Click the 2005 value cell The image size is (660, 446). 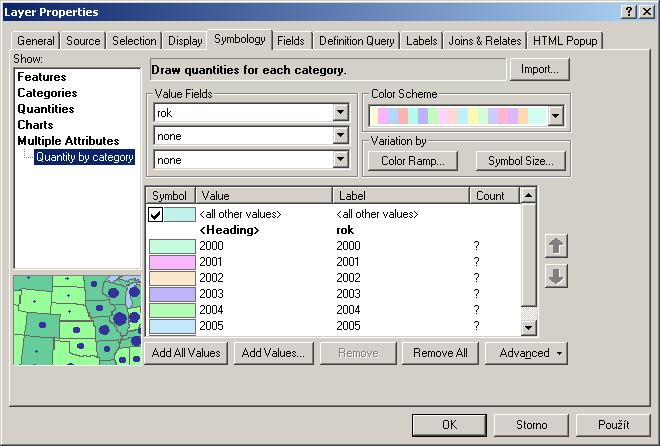point(211,326)
